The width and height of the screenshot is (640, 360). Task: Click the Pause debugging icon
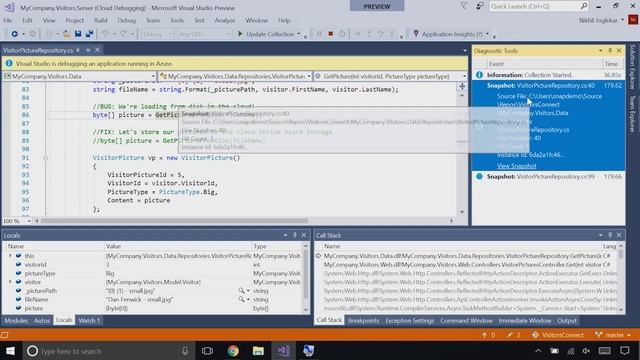click(x=319, y=34)
